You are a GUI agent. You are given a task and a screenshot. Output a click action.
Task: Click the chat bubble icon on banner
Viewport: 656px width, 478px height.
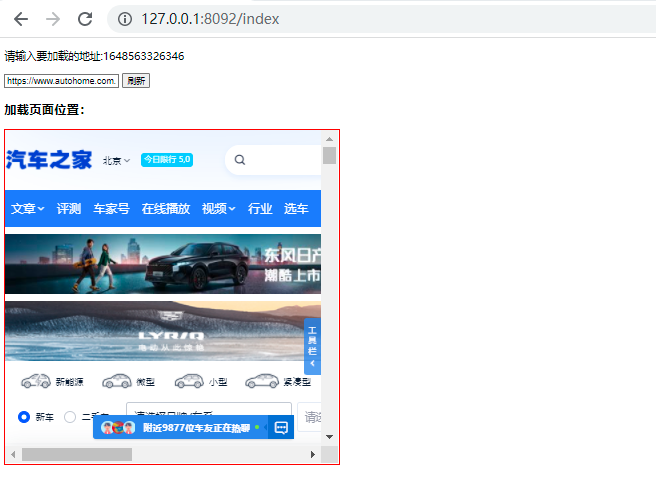[281, 427]
